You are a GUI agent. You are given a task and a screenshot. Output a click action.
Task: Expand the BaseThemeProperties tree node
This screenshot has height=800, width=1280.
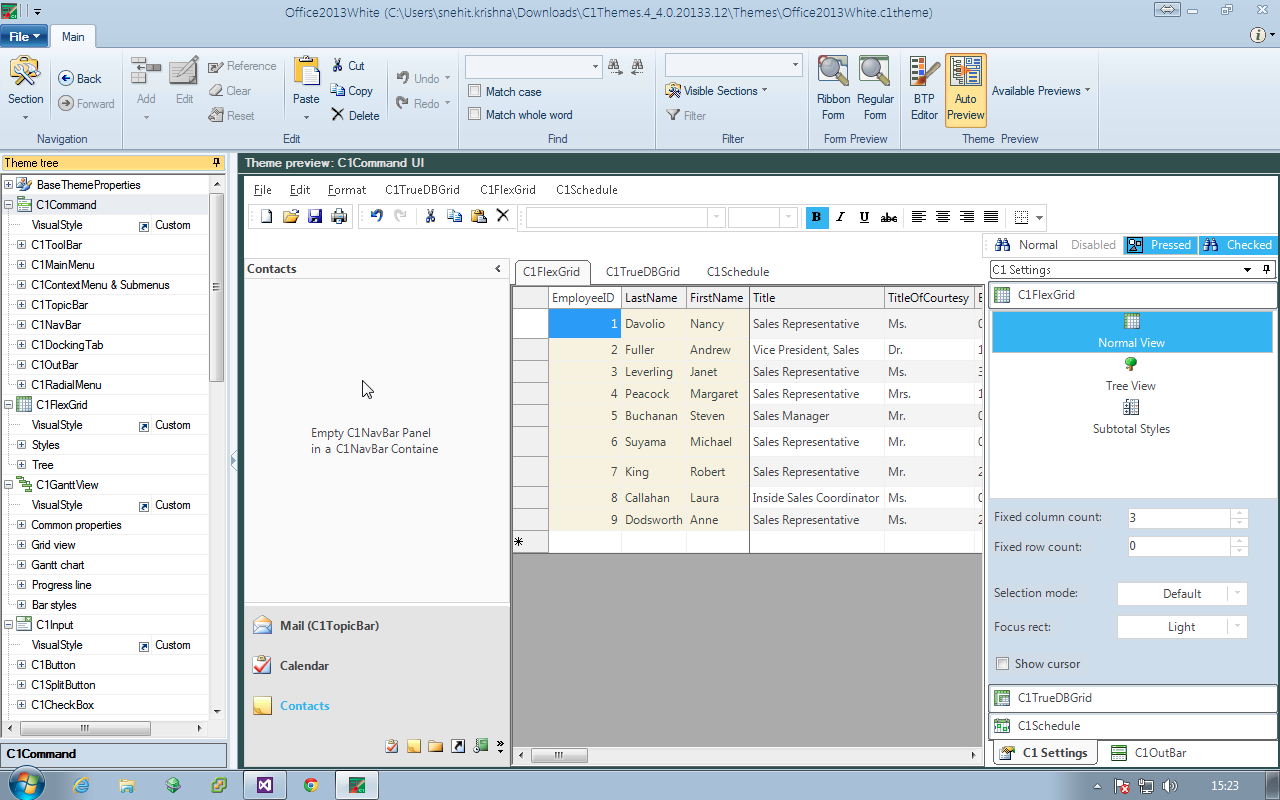[9, 185]
